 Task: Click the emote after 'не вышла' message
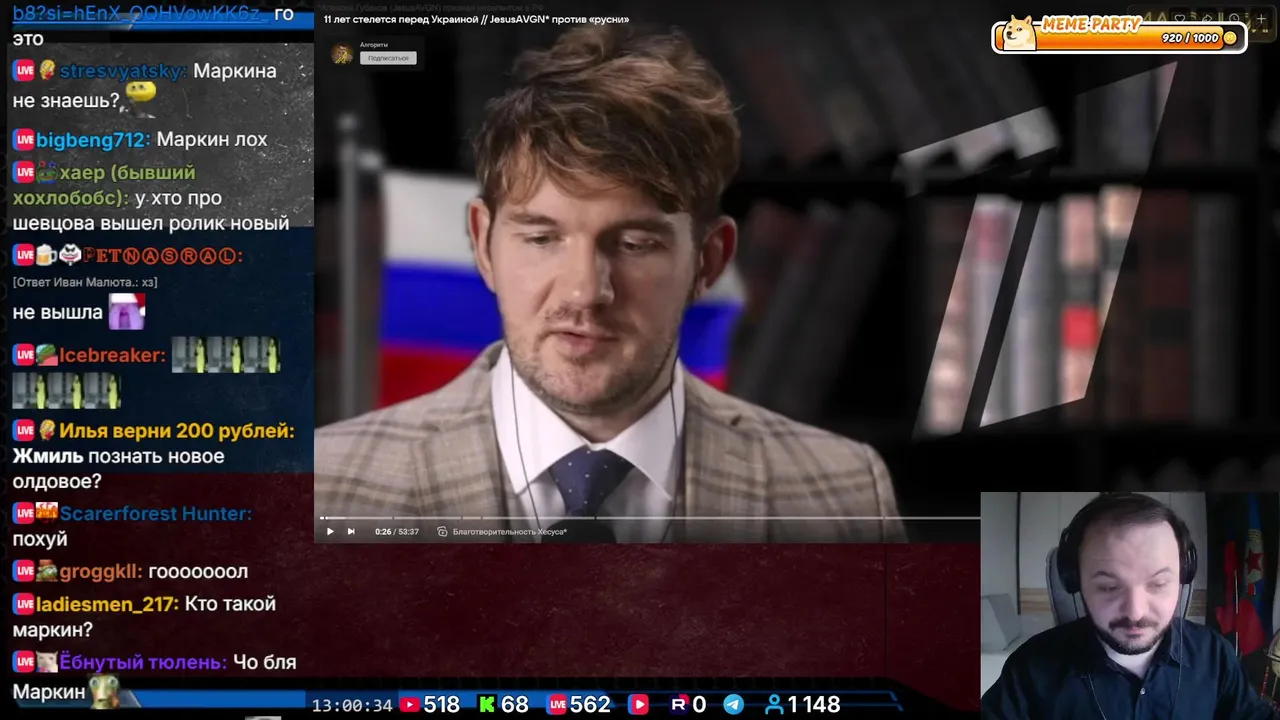click(x=127, y=313)
